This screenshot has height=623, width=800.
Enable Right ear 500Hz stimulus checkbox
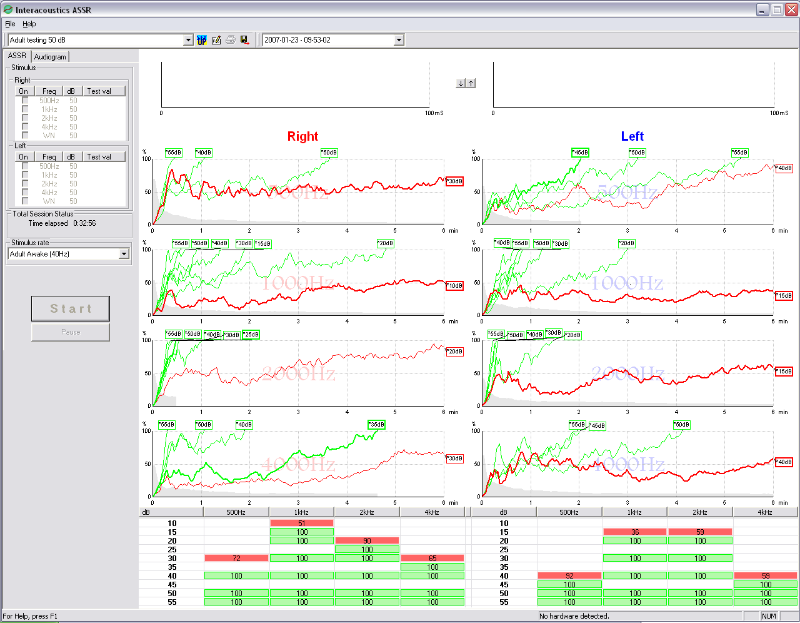tap(25, 100)
